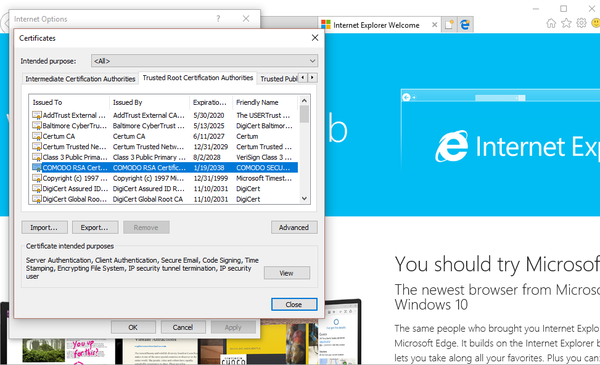600x365 pixels.
Task: Click expiration date 5/30/2020
Action: (209, 115)
